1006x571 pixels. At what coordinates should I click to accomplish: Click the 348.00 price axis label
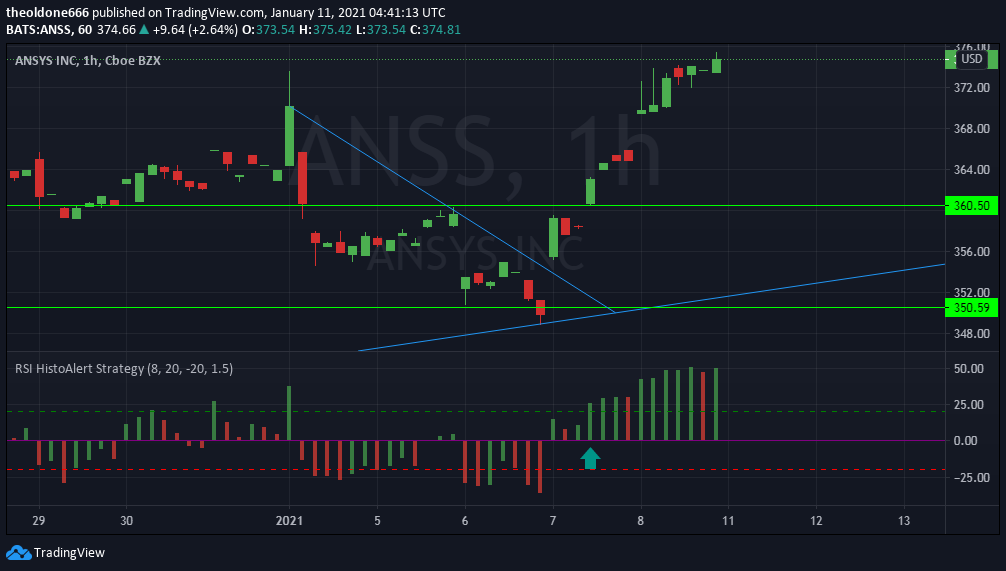(971, 334)
